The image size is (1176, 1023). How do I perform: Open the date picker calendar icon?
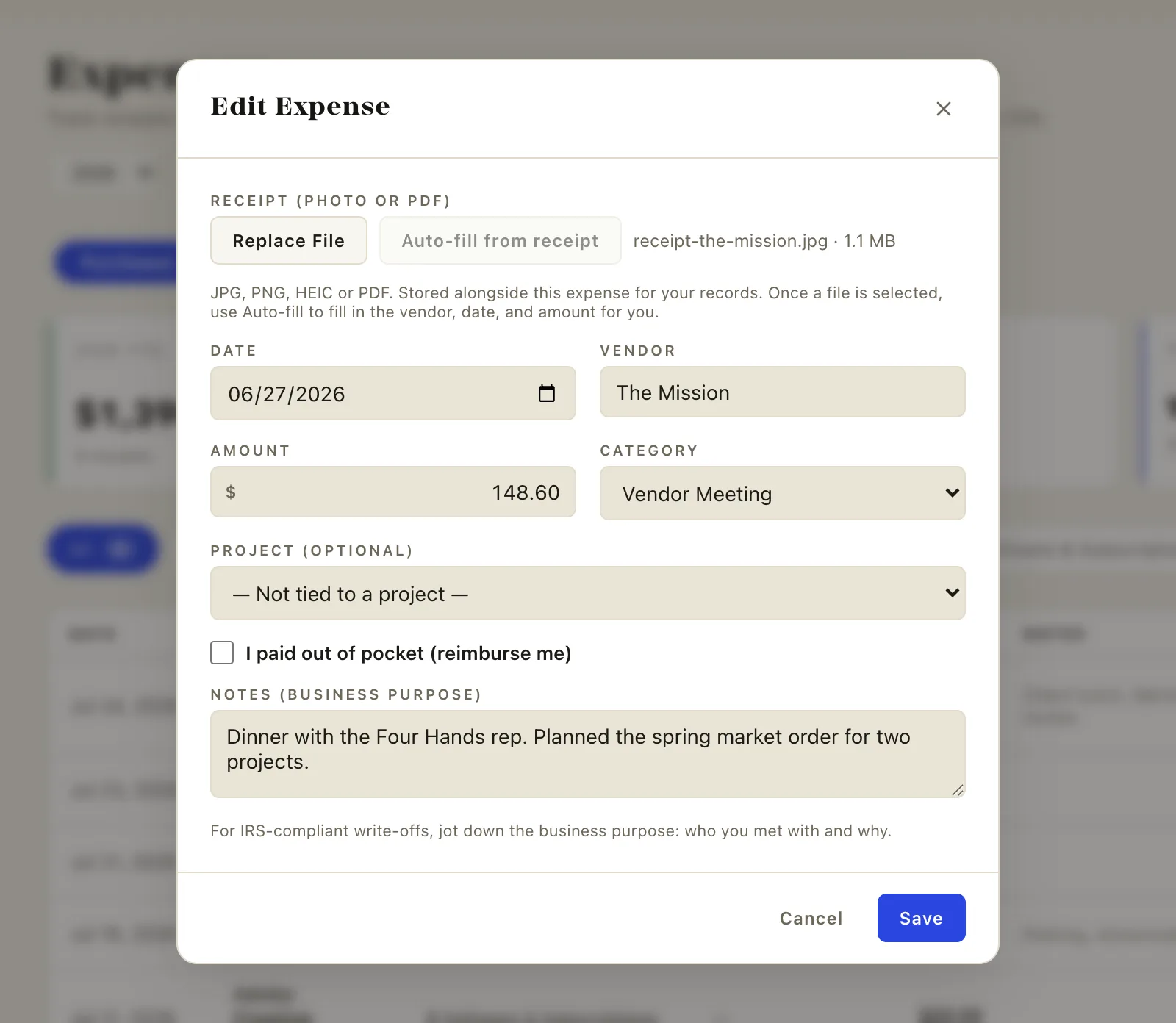(x=547, y=393)
